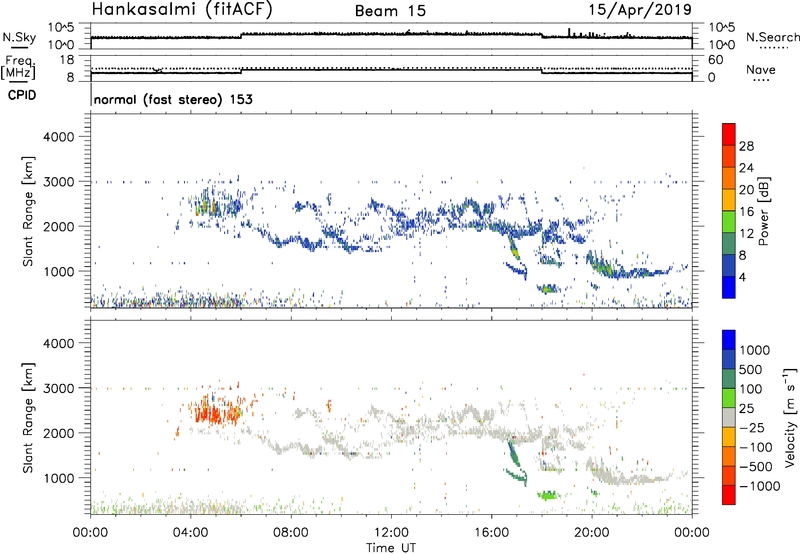Pick the red bottom segment of velocity colorbar
The width and height of the screenshot is (800, 554).
(x=729, y=495)
